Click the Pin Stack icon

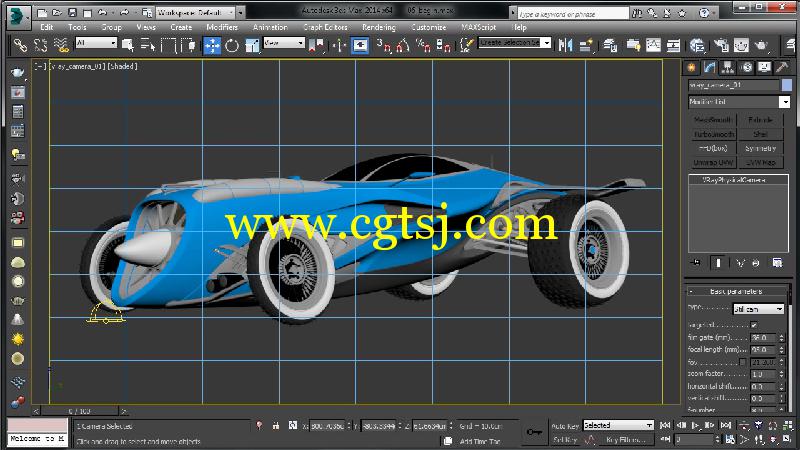(695, 263)
